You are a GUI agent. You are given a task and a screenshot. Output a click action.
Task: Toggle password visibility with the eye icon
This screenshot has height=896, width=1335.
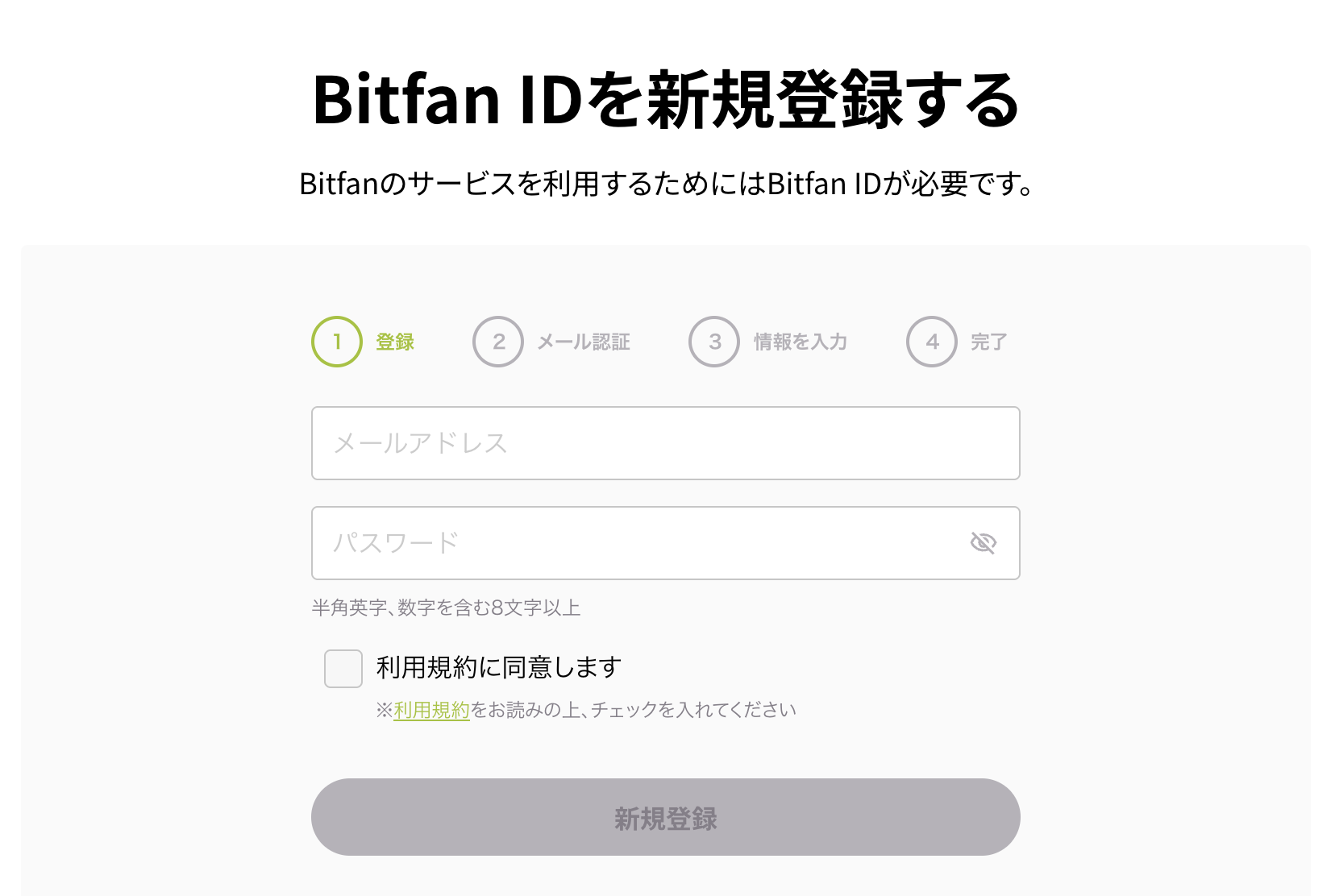click(x=984, y=543)
